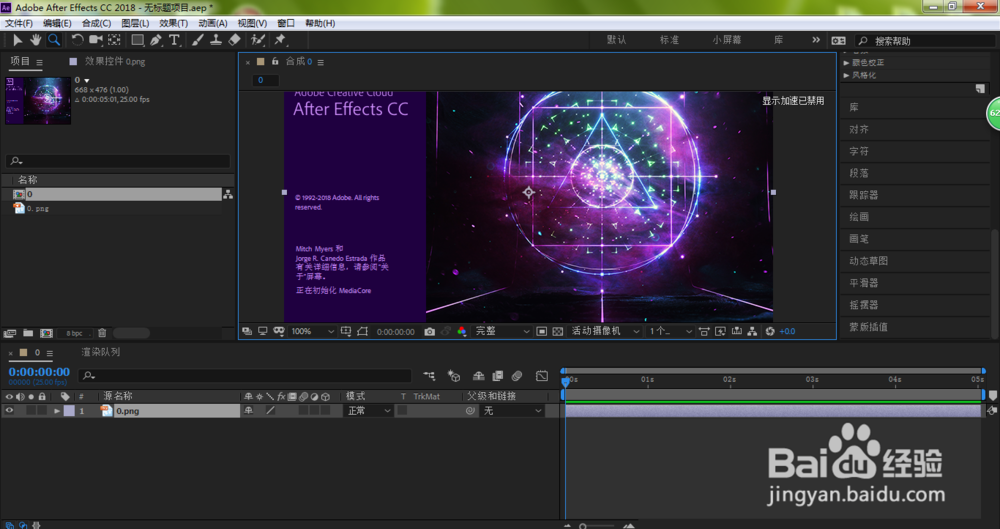
Task: Hide the 0.png layer with eye toggle
Action: [x=9, y=411]
